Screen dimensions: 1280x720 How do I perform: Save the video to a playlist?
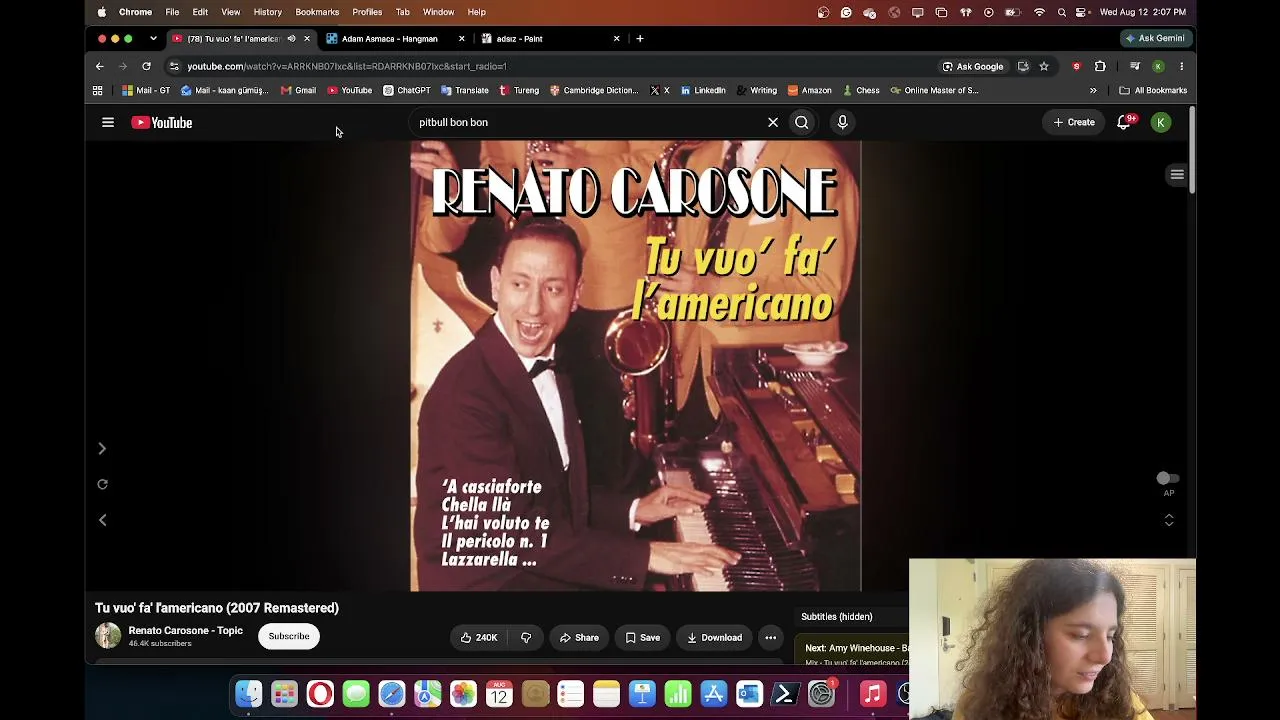pyautogui.click(x=642, y=637)
